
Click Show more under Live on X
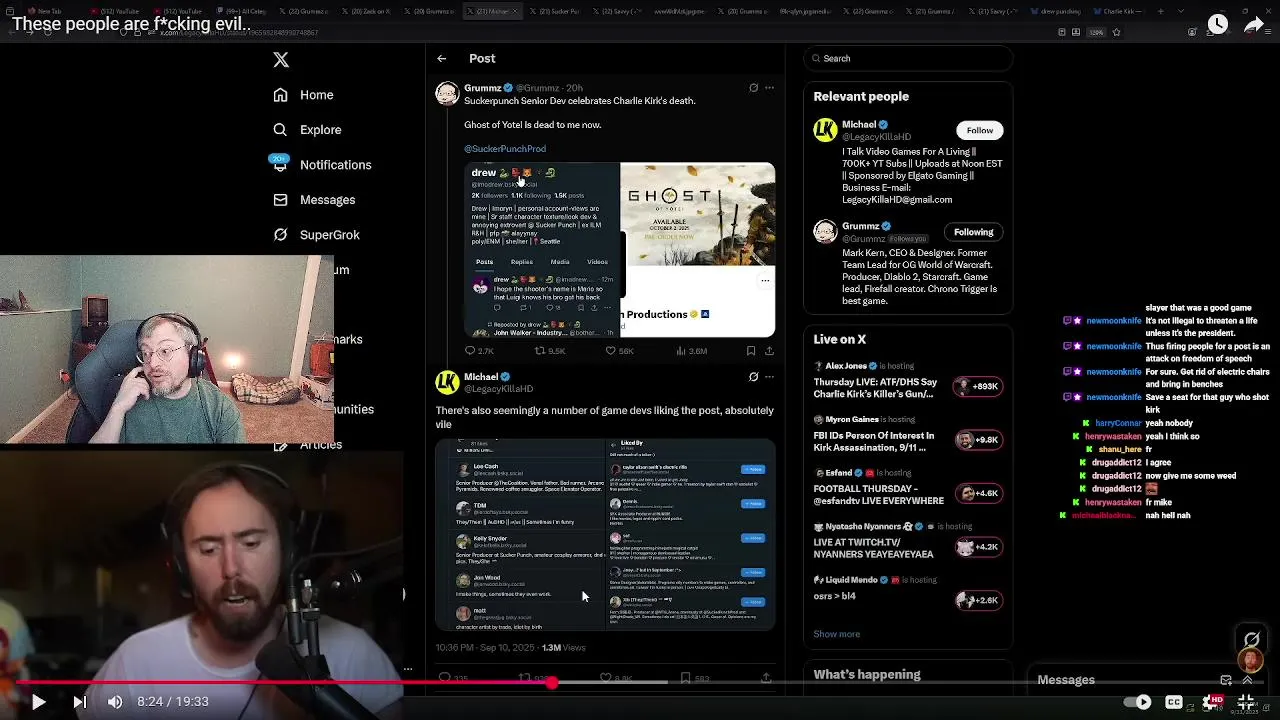click(837, 634)
